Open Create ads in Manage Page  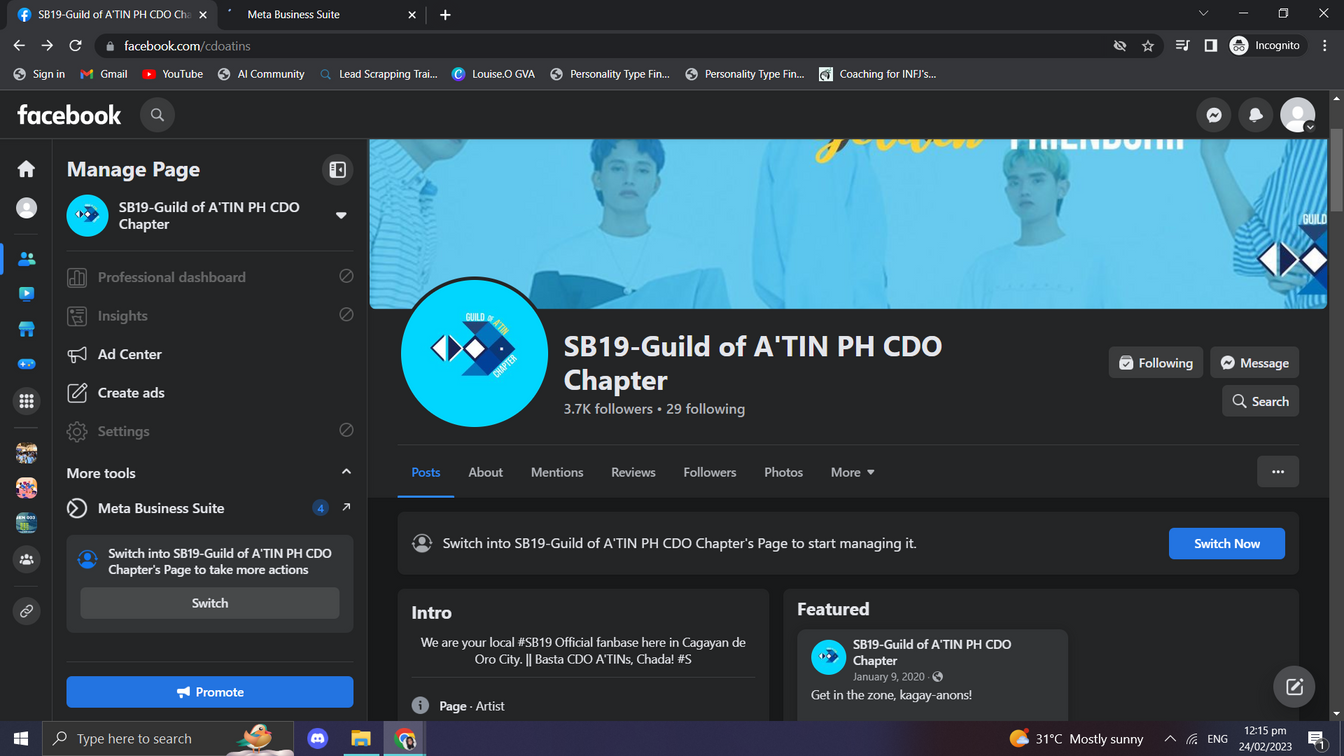[x=210, y=393]
